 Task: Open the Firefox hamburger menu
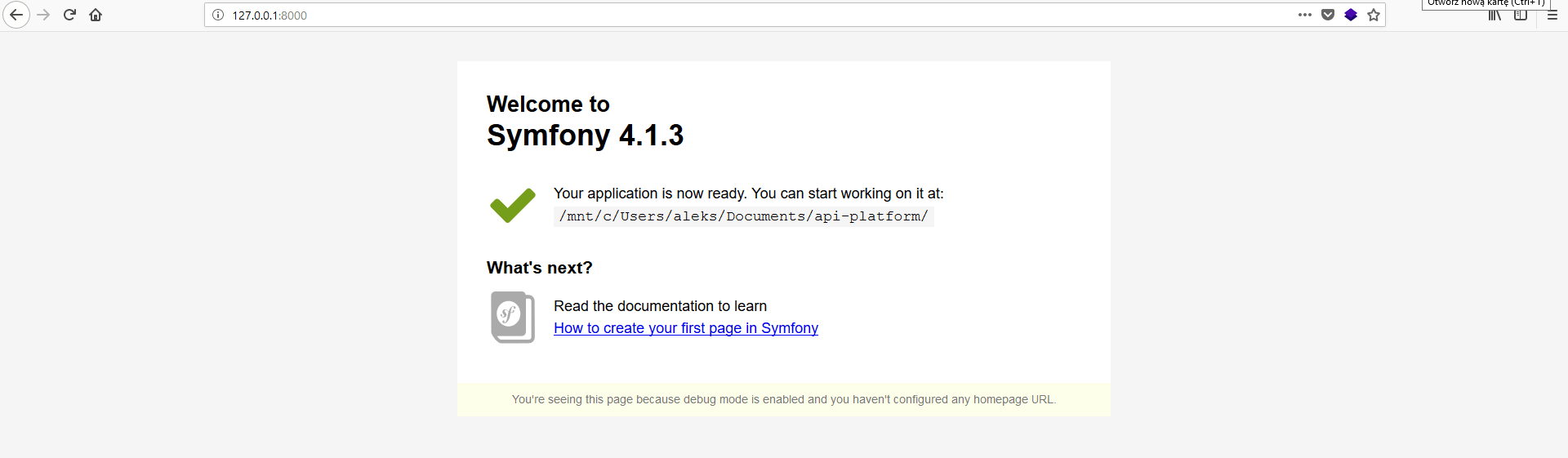tap(1552, 15)
